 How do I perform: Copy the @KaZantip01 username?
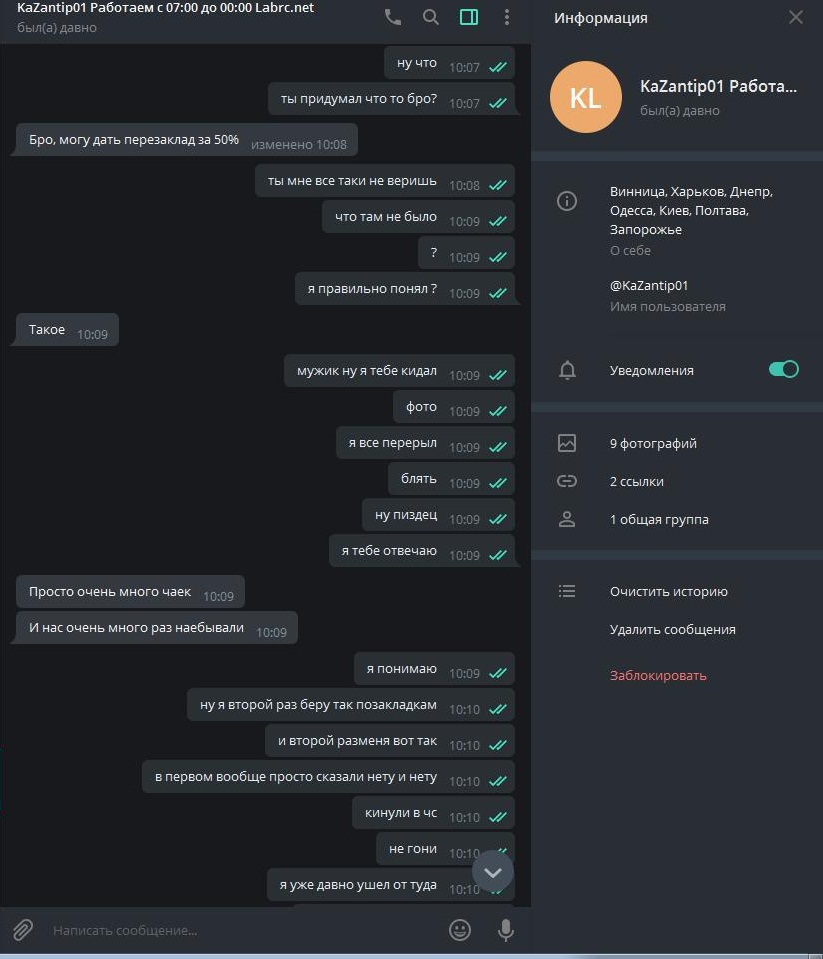click(x=649, y=286)
